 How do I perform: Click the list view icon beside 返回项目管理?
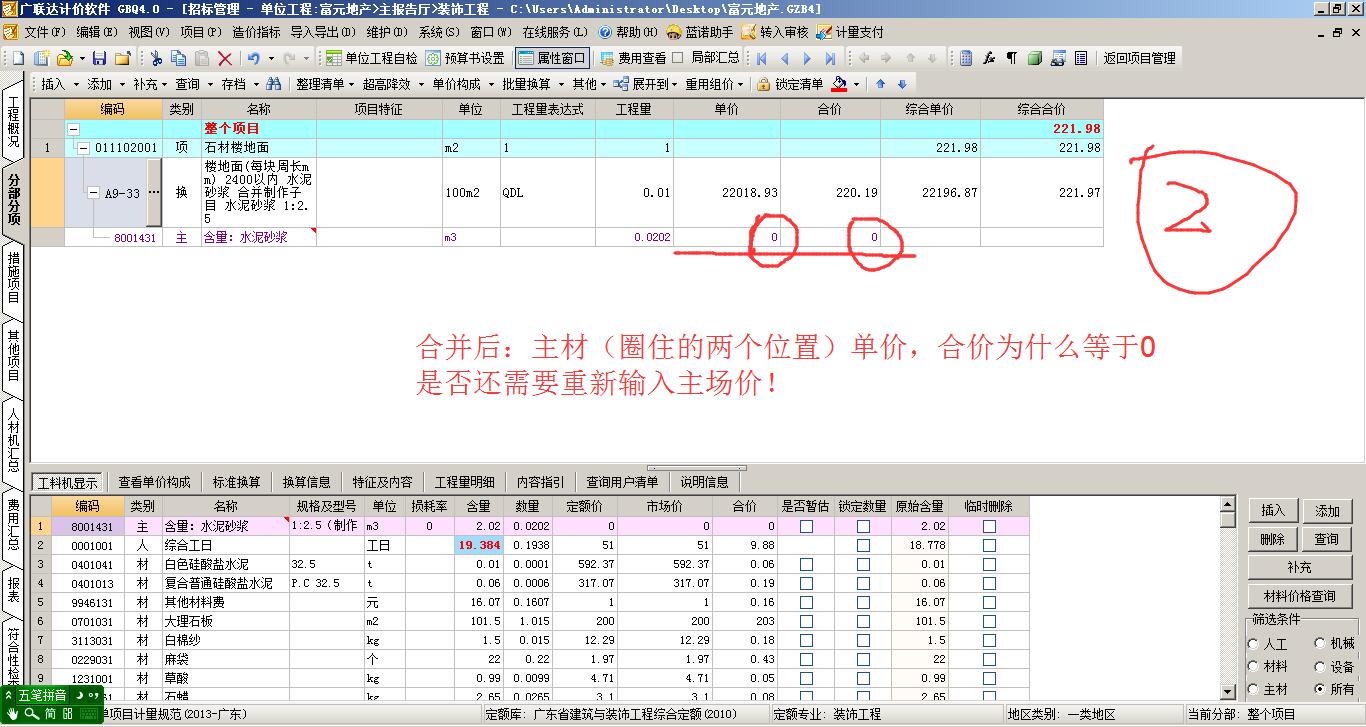(x=1081, y=59)
